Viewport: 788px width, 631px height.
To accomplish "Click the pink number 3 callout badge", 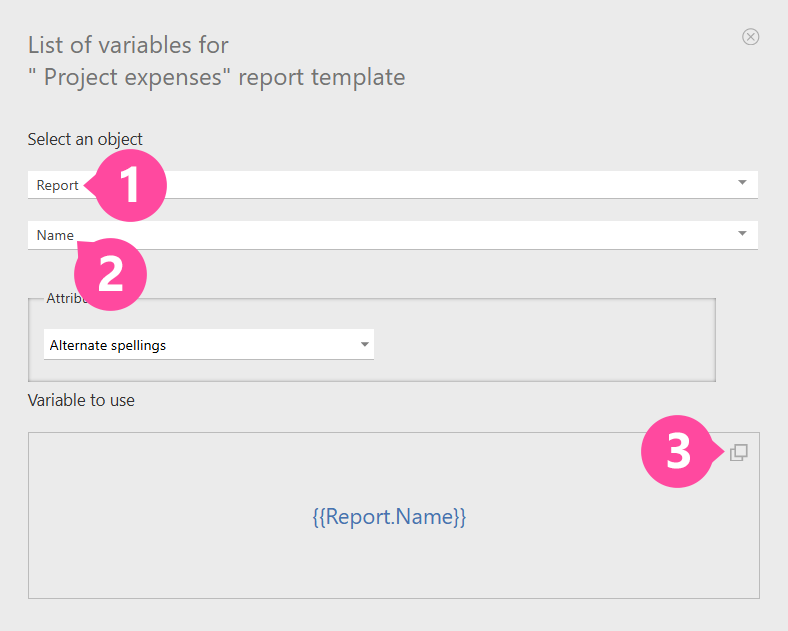I will click(x=678, y=451).
